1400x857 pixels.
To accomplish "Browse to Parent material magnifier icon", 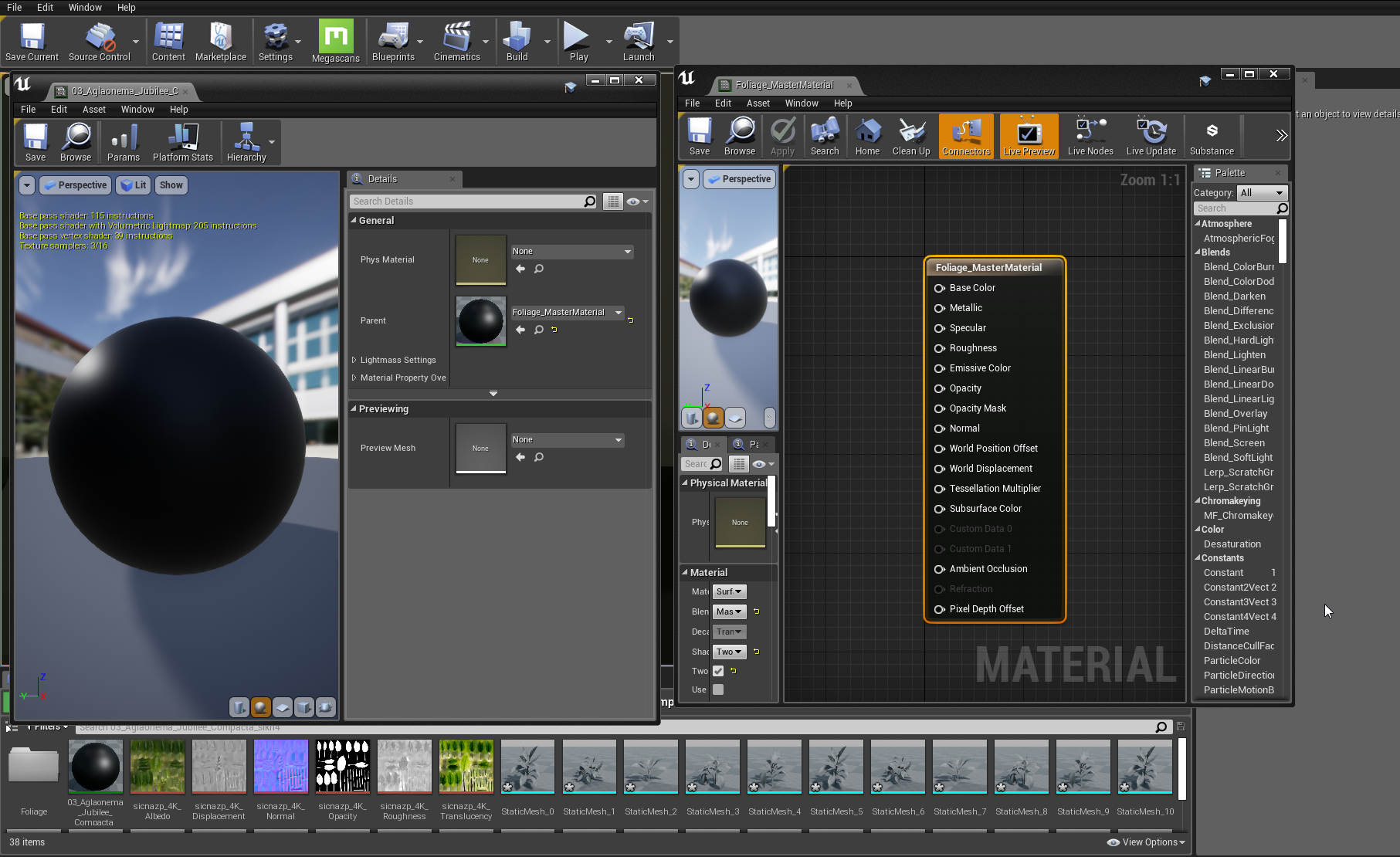I will [539, 330].
